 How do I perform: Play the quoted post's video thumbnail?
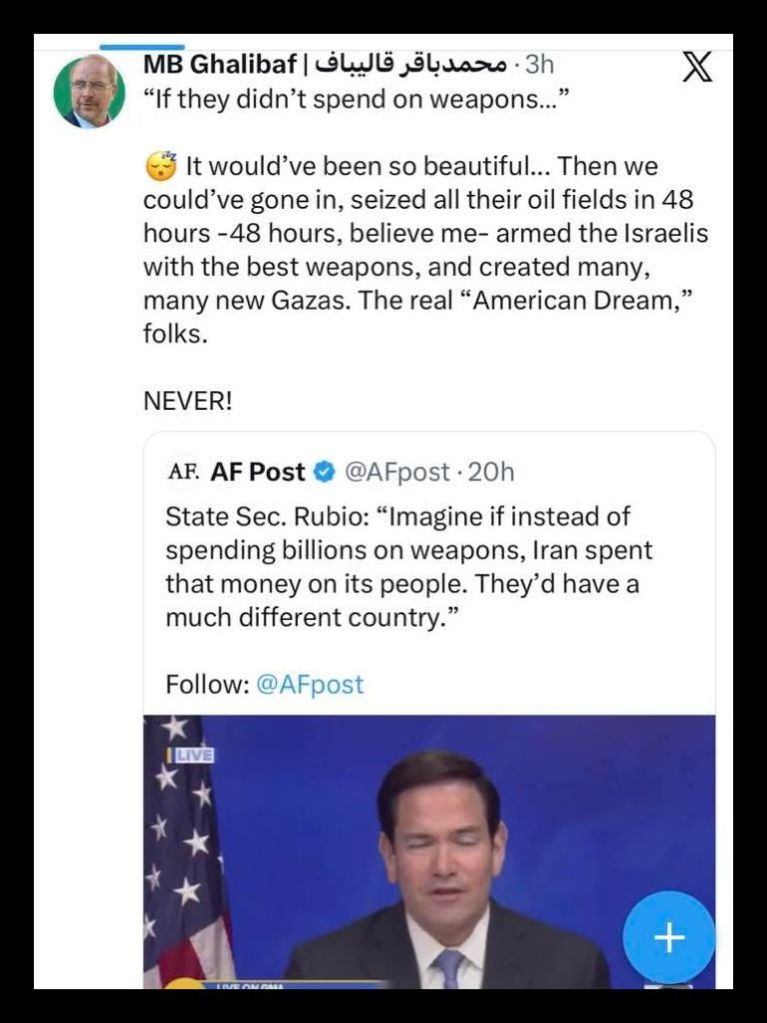click(430, 850)
